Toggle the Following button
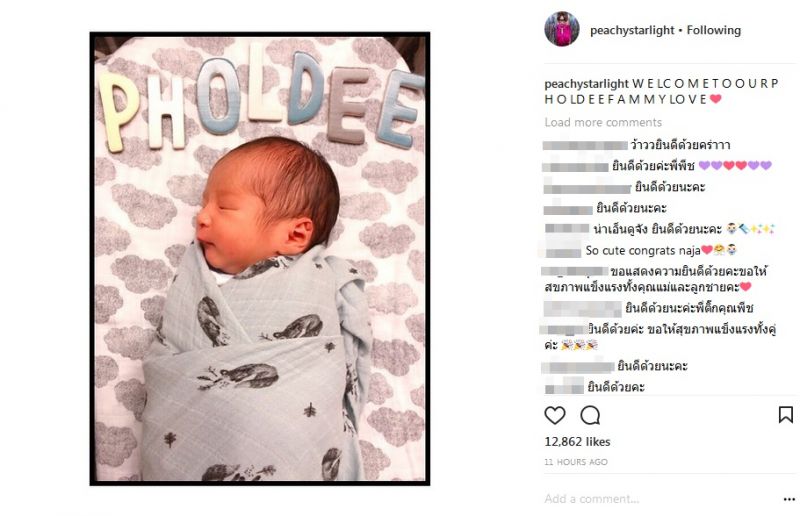This screenshot has height=516, width=800. click(x=713, y=30)
